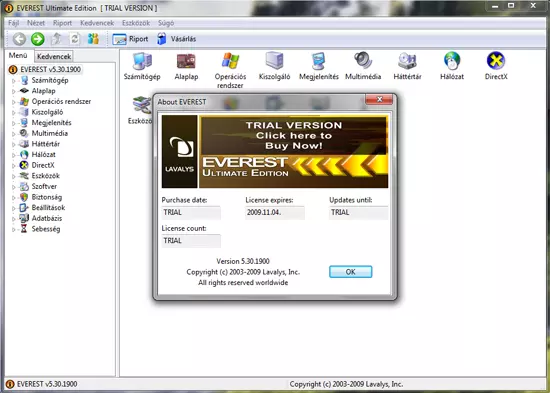The image size is (550, 393).
Task: Open the Kiszolgáló server large icon
Action: pos(274,66)
